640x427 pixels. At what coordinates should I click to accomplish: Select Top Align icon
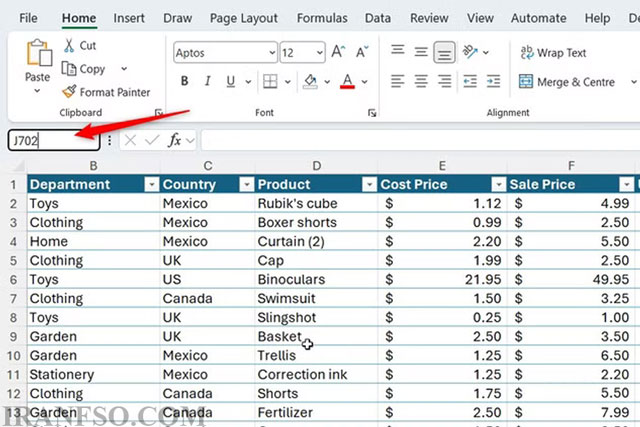(398, 51)
